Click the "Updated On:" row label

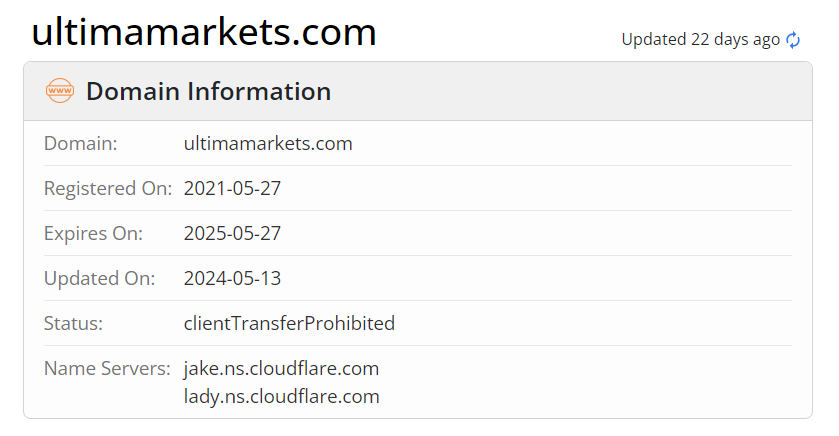click(x=99, y=278)
